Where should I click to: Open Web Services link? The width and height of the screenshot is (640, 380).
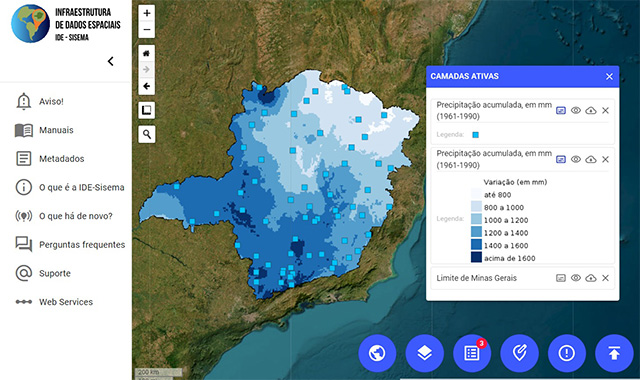point(65,302)
